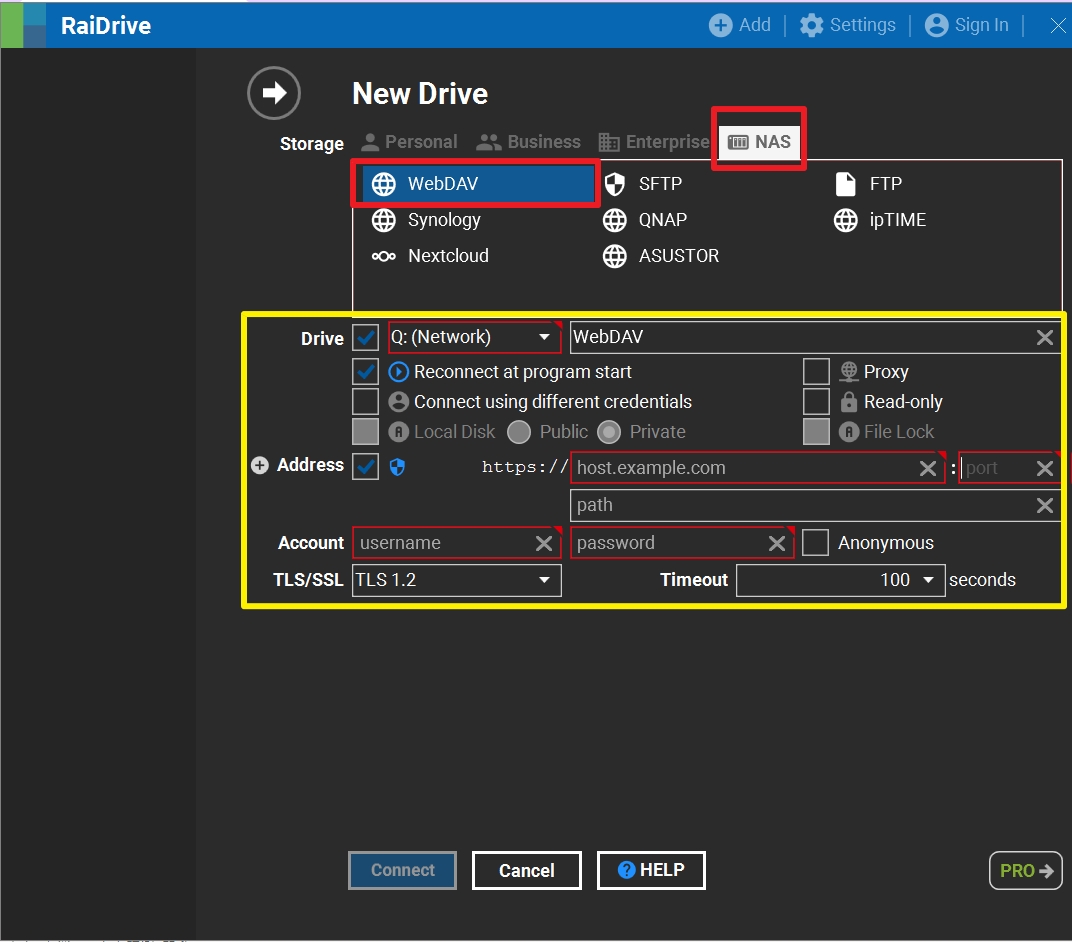Pick the Synology globe icon
This screenshot has width=1072, height=942.
(x=383, y=220)
